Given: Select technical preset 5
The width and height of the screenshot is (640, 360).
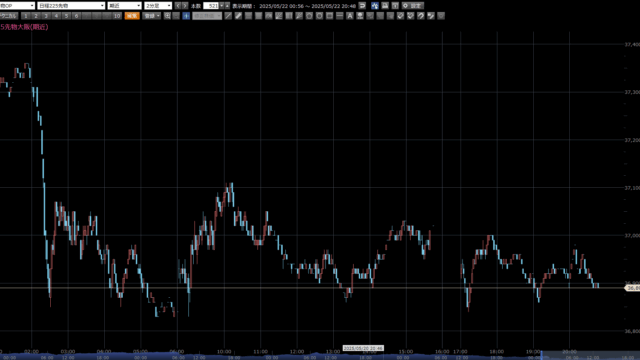Looking at the screenshot, I should (x=67, y=16).
